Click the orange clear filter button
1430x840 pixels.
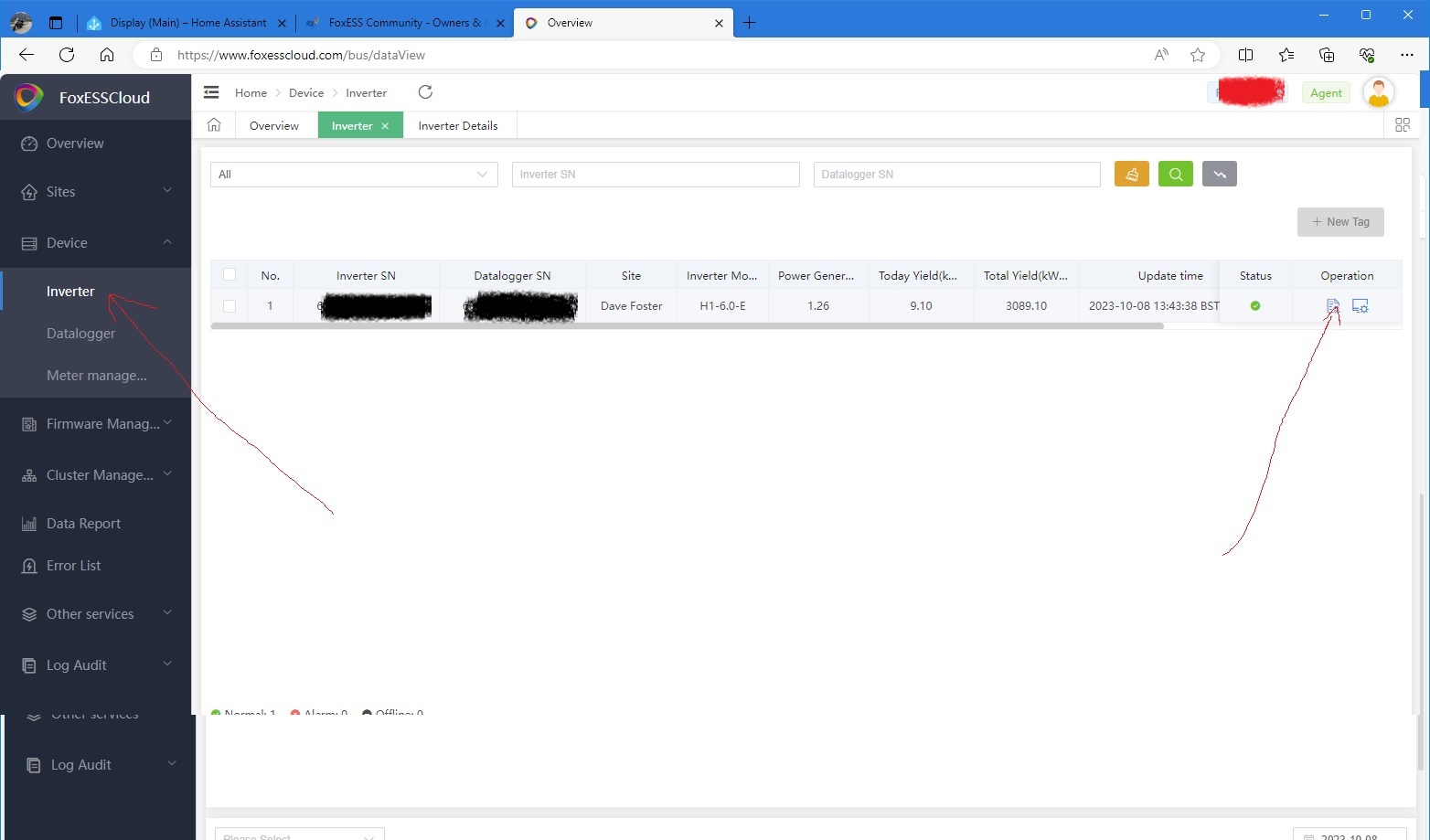(1131, 174)
